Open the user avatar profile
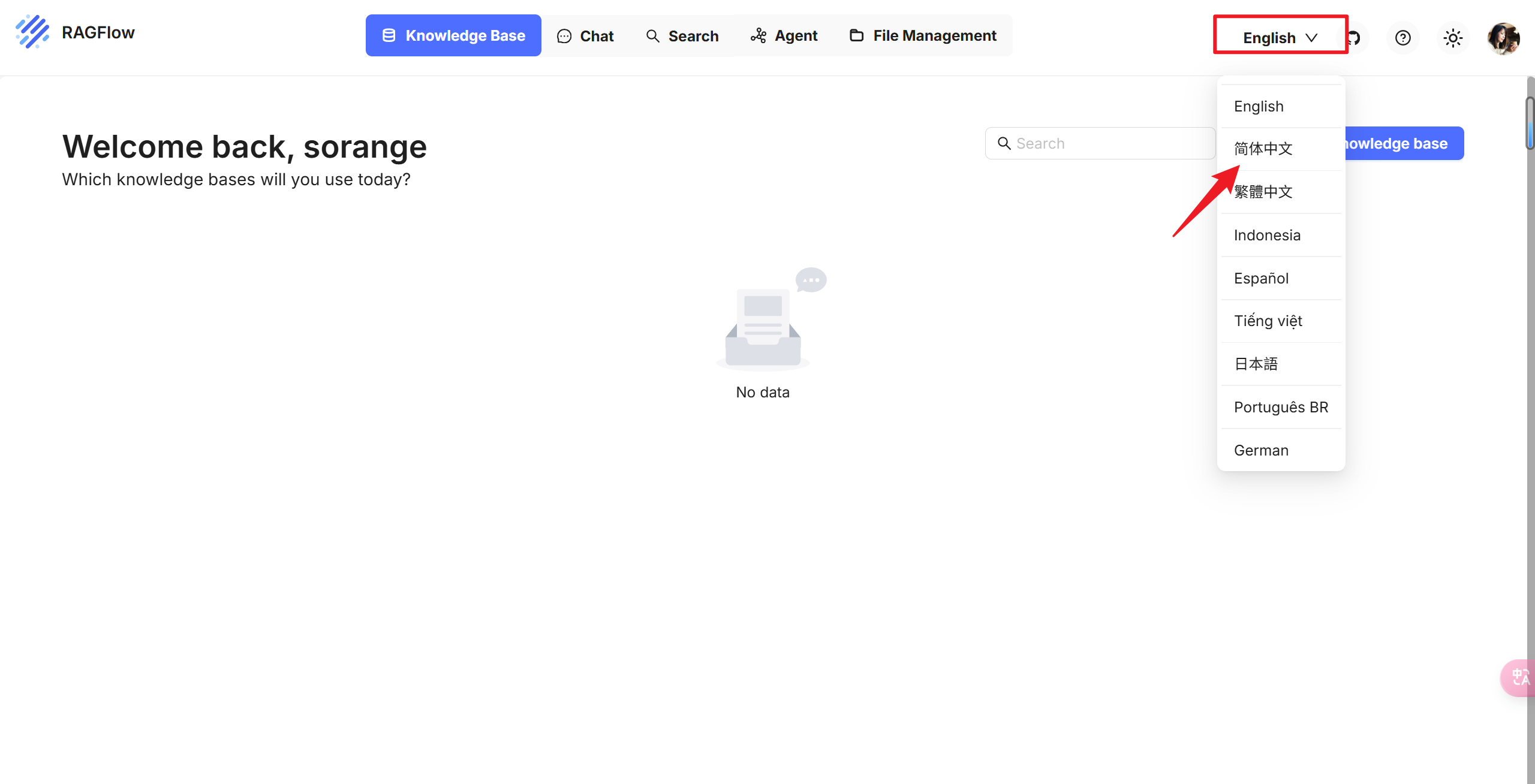The width and height of the screenshot is (1535, 784). coord(1503,38)
